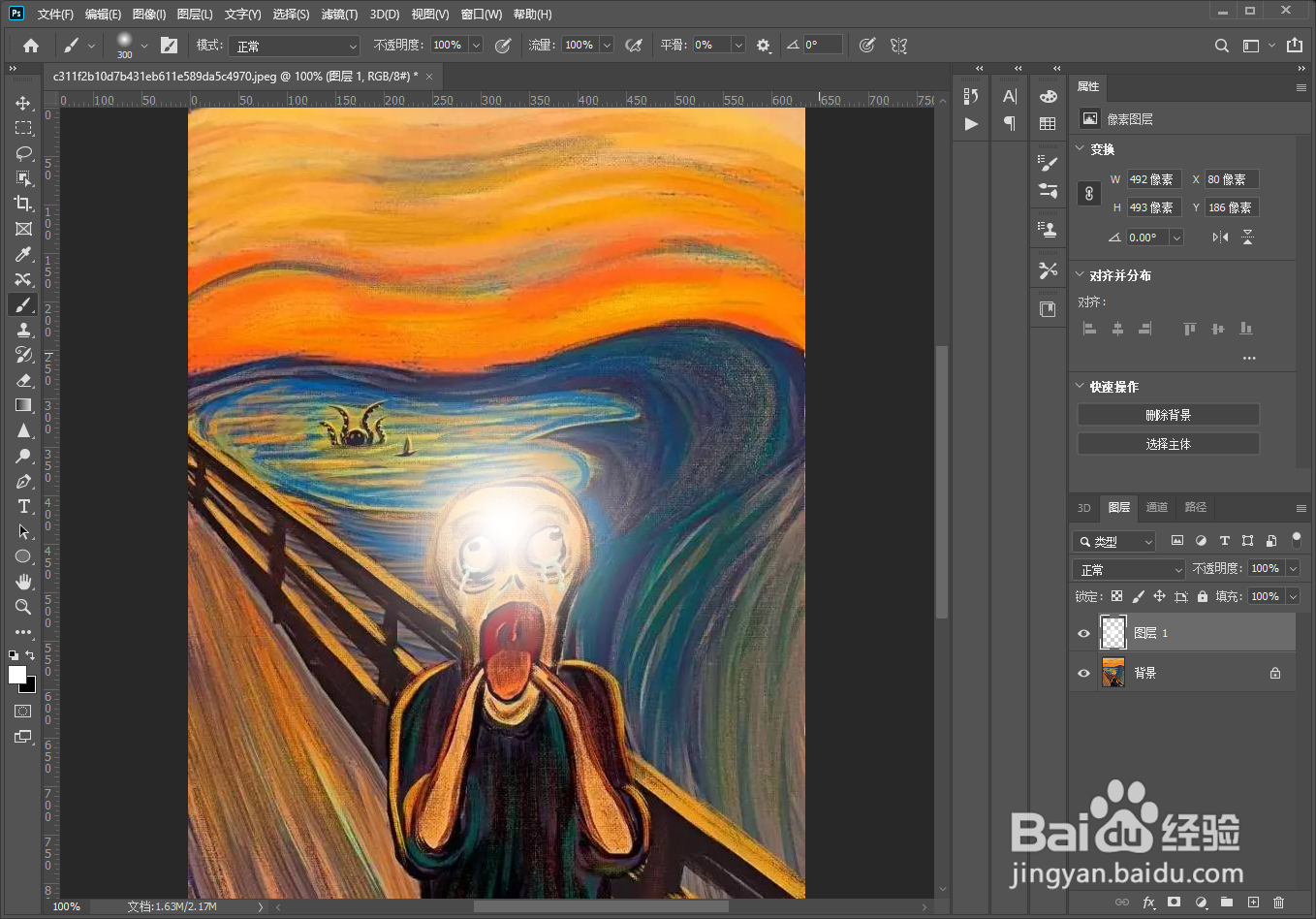Click the foreground color swatch
This screenshot has height=919, width=1316.
17,675
